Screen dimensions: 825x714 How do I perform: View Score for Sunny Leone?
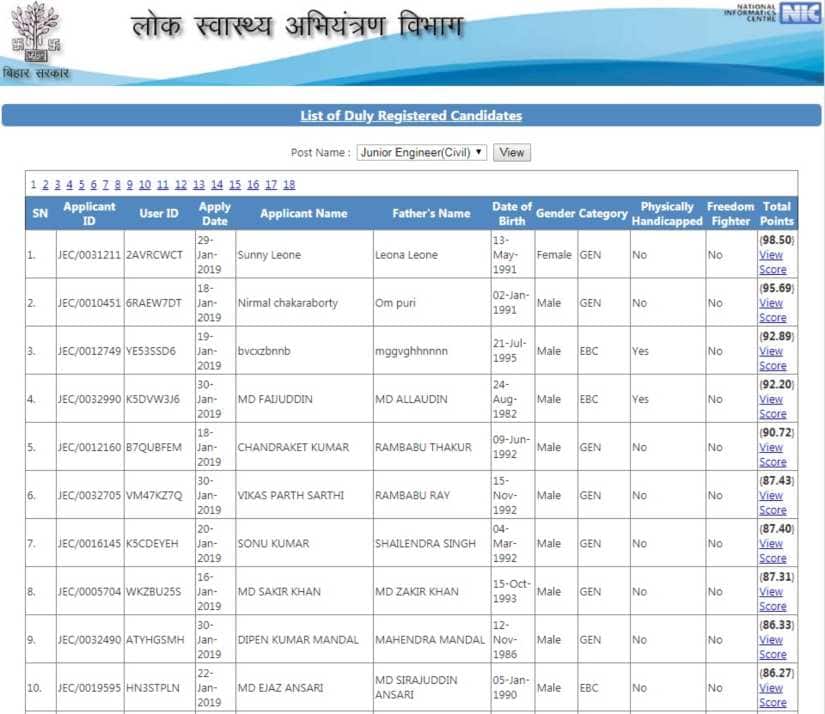point(772,263)
